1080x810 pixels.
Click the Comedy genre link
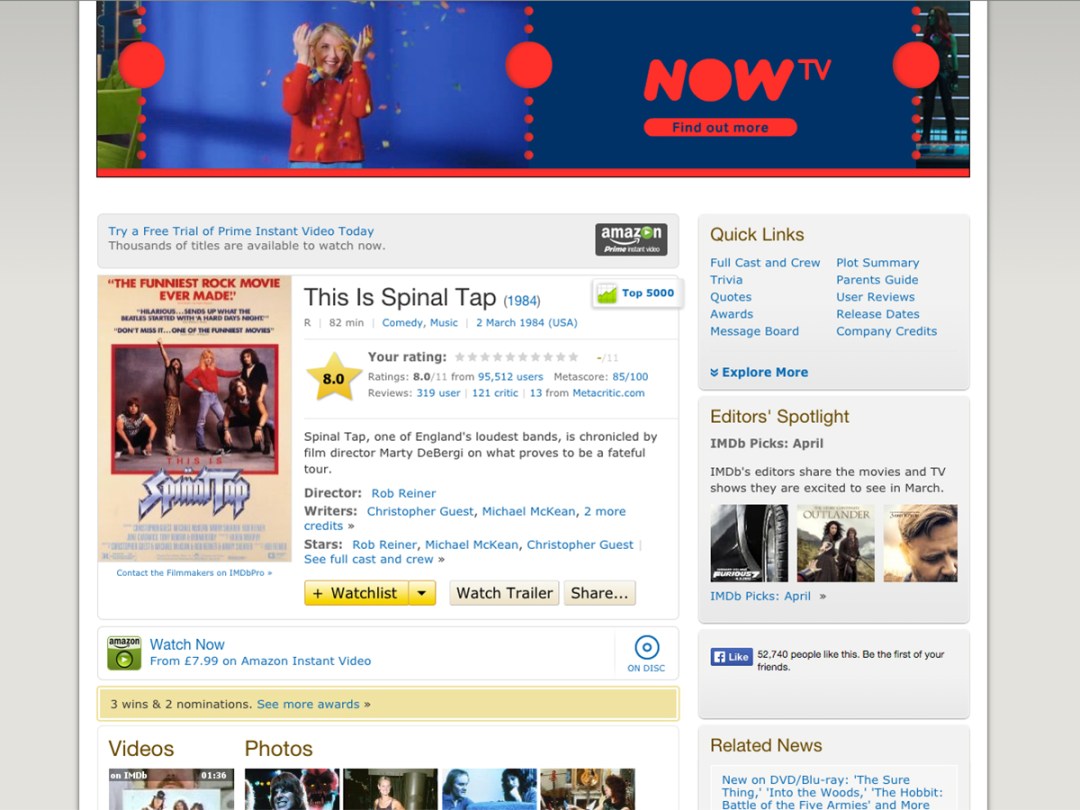(403, 322)
